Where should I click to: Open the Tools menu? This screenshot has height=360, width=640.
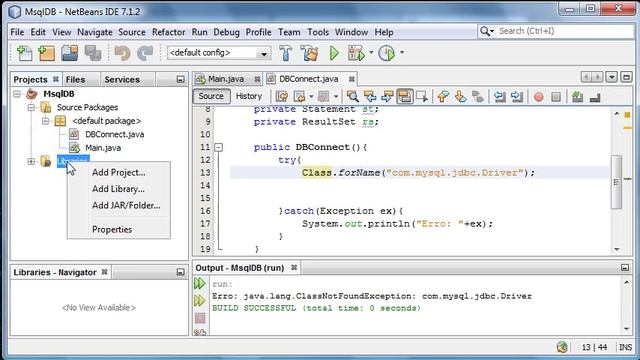318,32
